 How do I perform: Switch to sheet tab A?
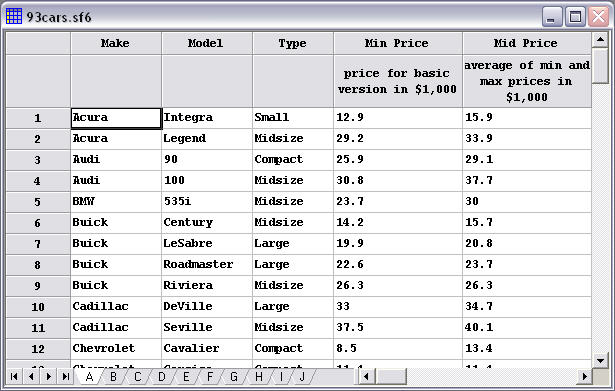pos(89,377)
